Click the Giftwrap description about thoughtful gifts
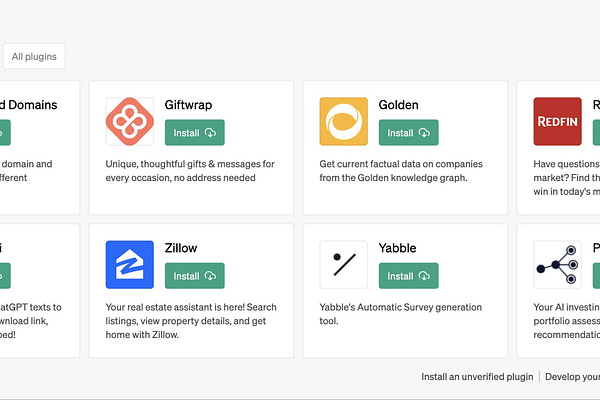Screen dimensions: 600x400 point(190,171)
